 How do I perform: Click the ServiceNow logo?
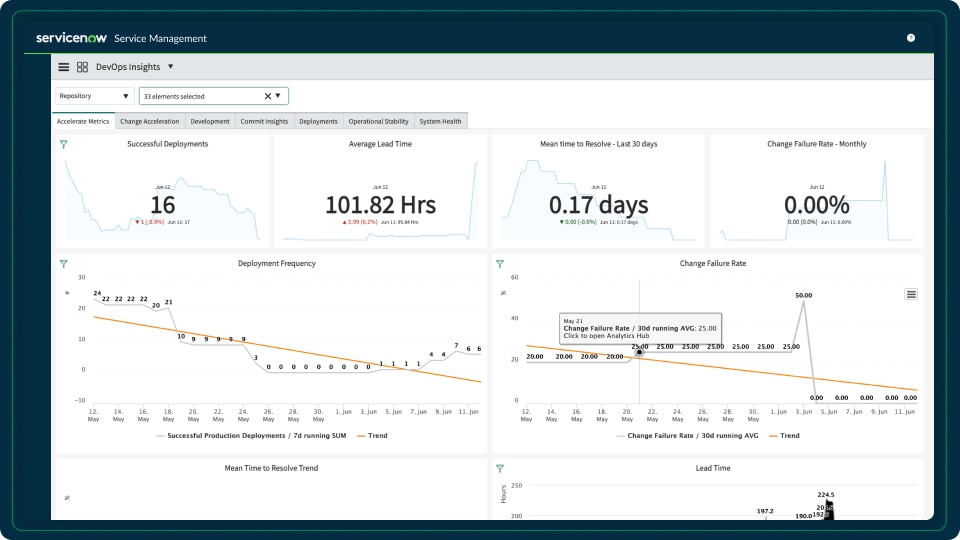(x=70, y=38)
